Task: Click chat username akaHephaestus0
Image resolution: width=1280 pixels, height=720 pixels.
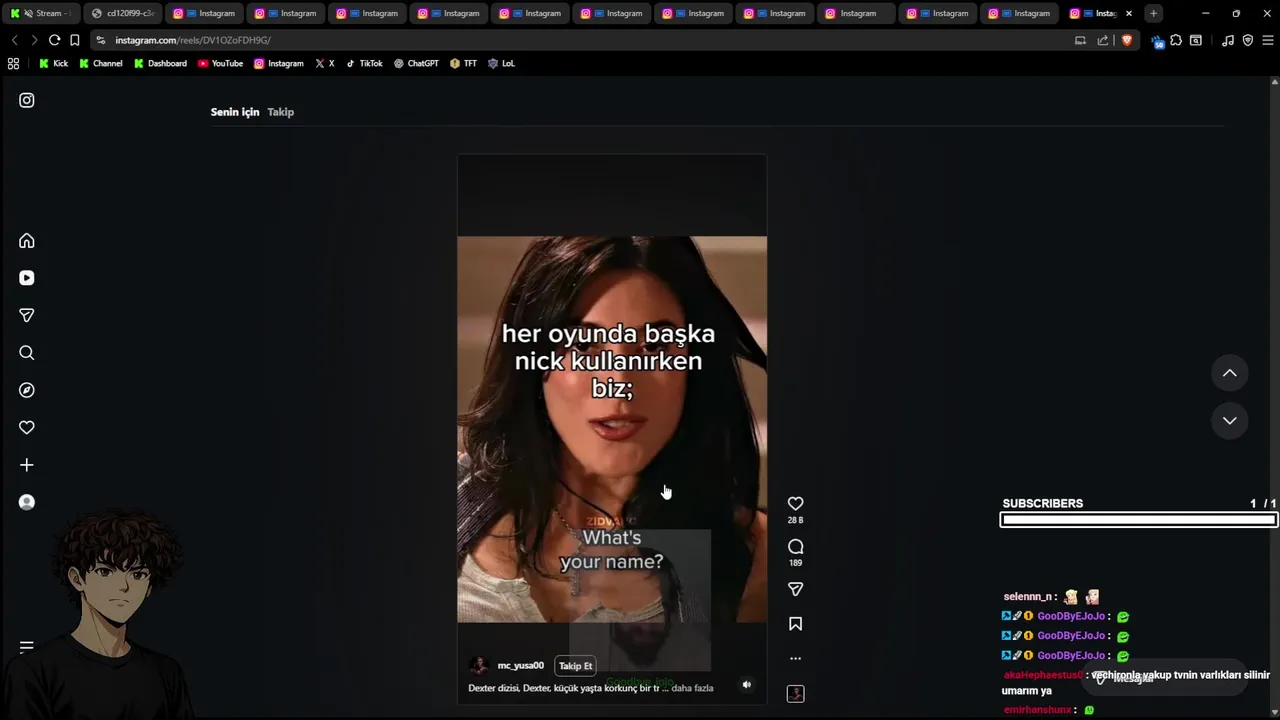Action: point(1042,675)
